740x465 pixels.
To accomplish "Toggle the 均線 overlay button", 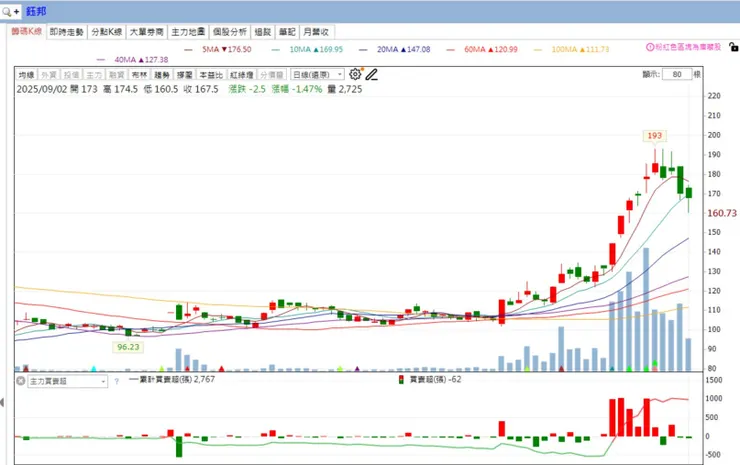I will pyautogui.click(x=26, y=75).
